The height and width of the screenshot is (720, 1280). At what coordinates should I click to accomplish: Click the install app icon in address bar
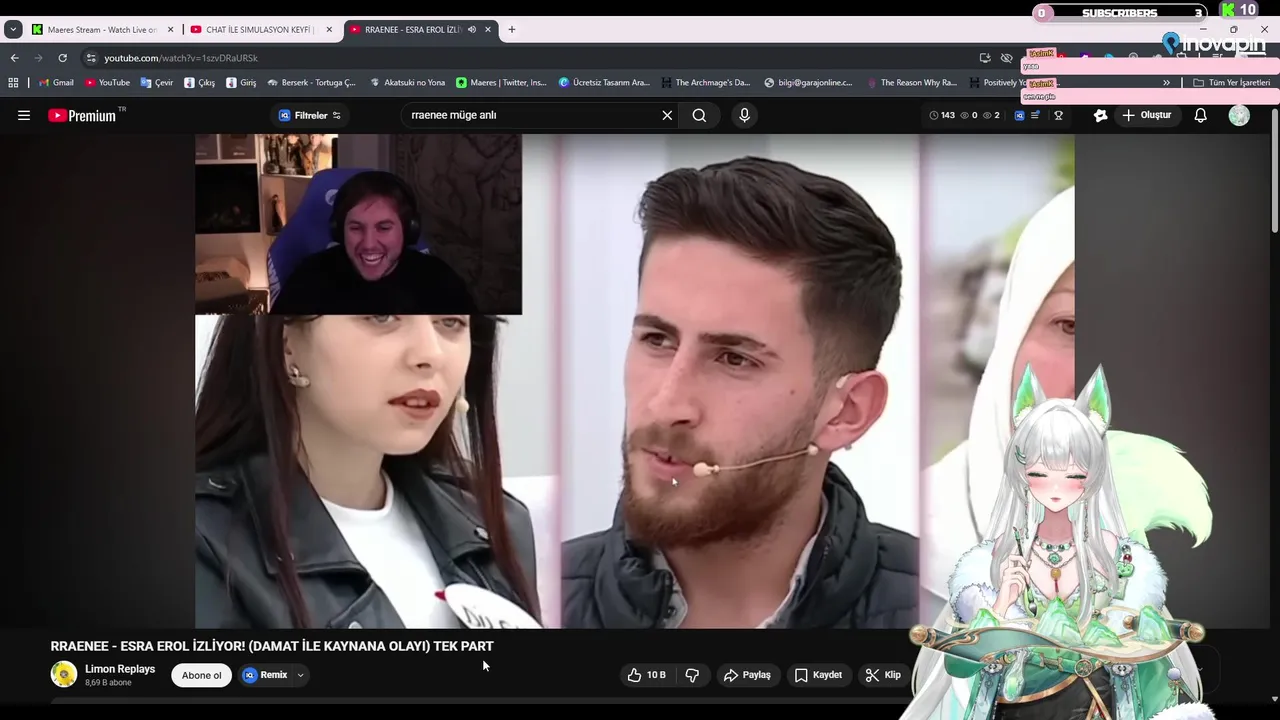(x=985, y=58)
